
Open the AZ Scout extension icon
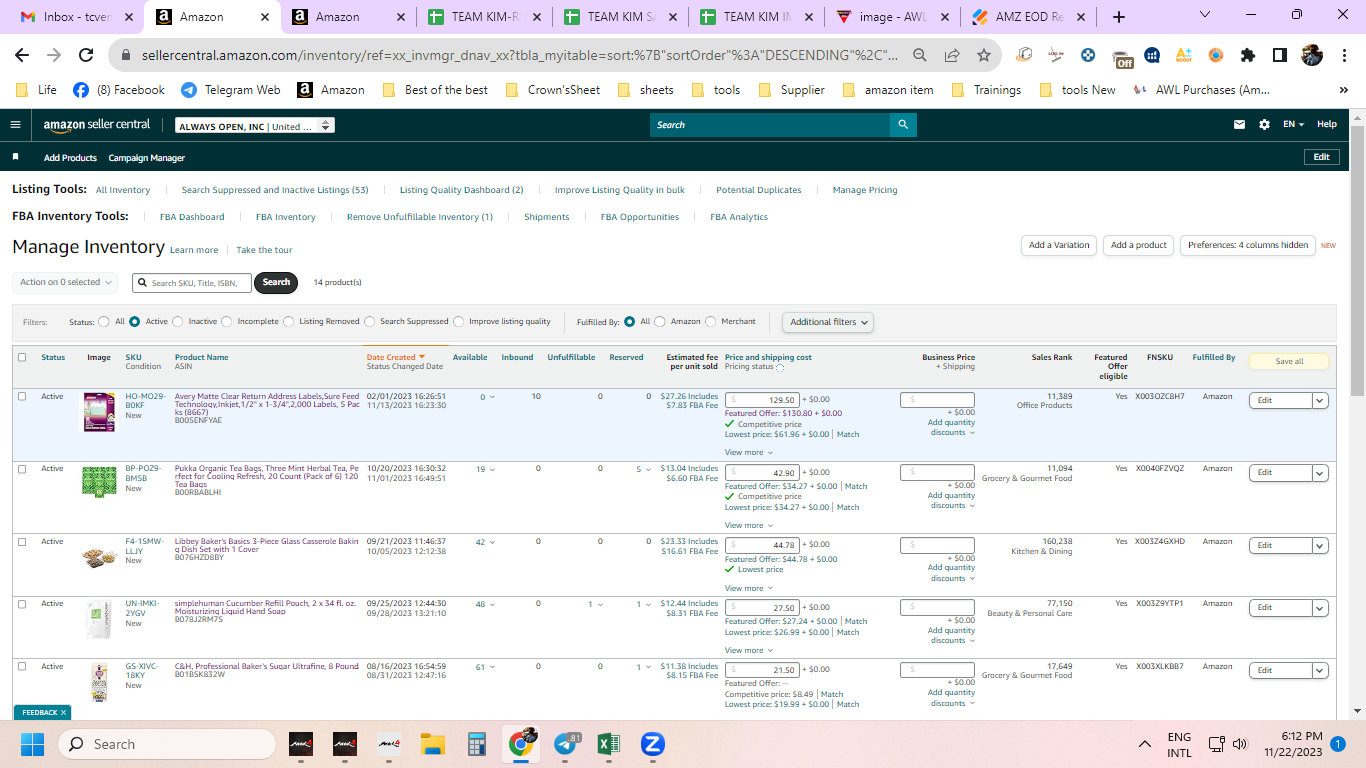point(1183,55)
